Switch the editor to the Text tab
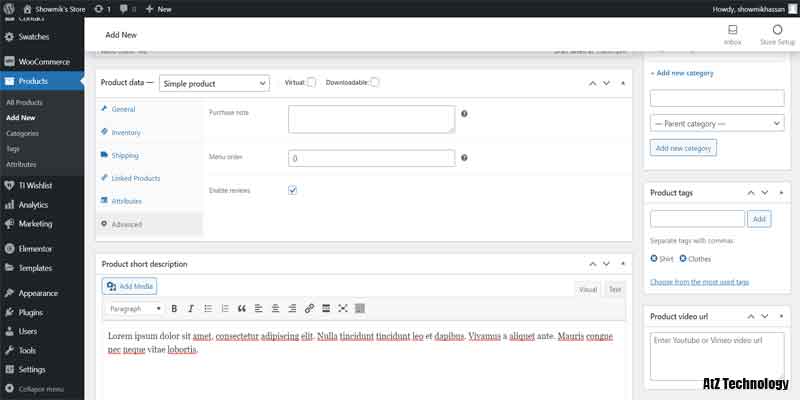800x400 pixels. (615, 289)
